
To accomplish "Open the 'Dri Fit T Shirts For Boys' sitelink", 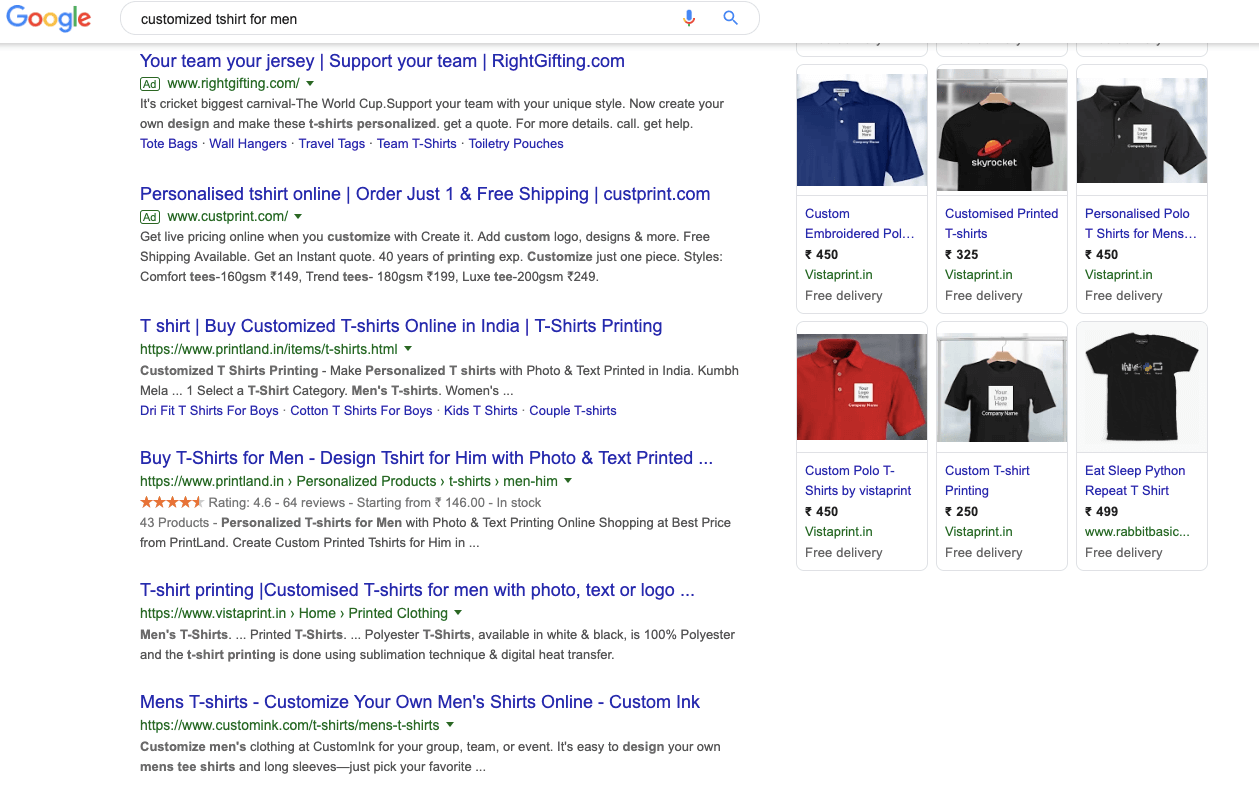I will pyautogui.click(x=209, y=411).
